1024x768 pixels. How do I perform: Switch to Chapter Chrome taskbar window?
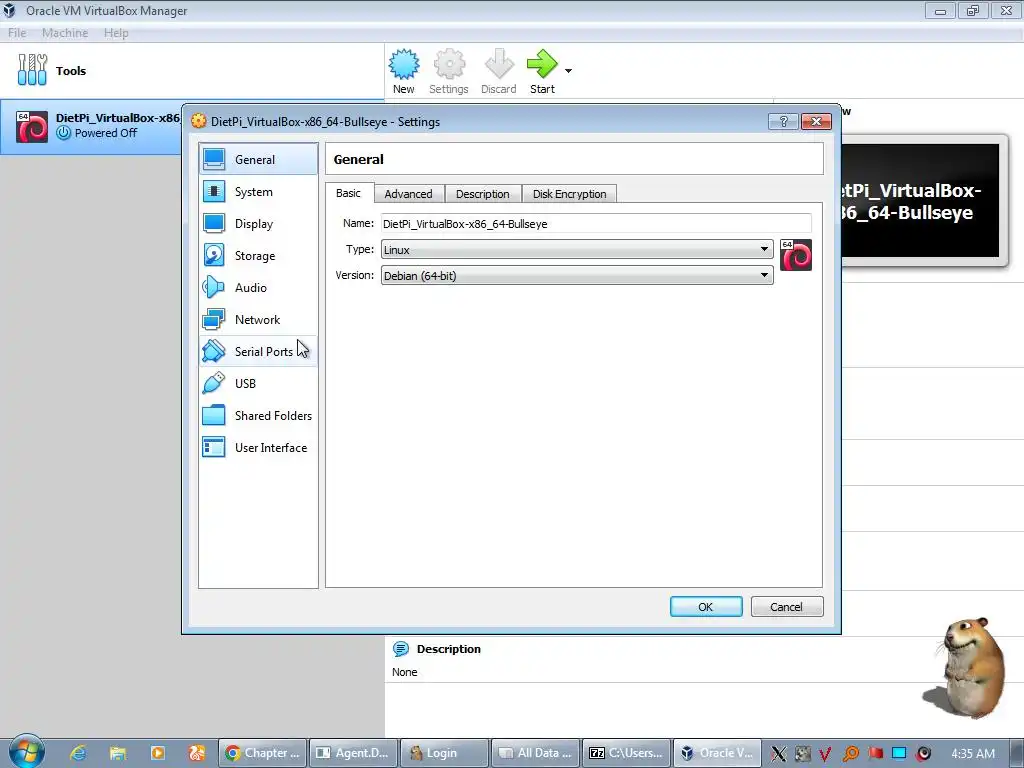263,753
